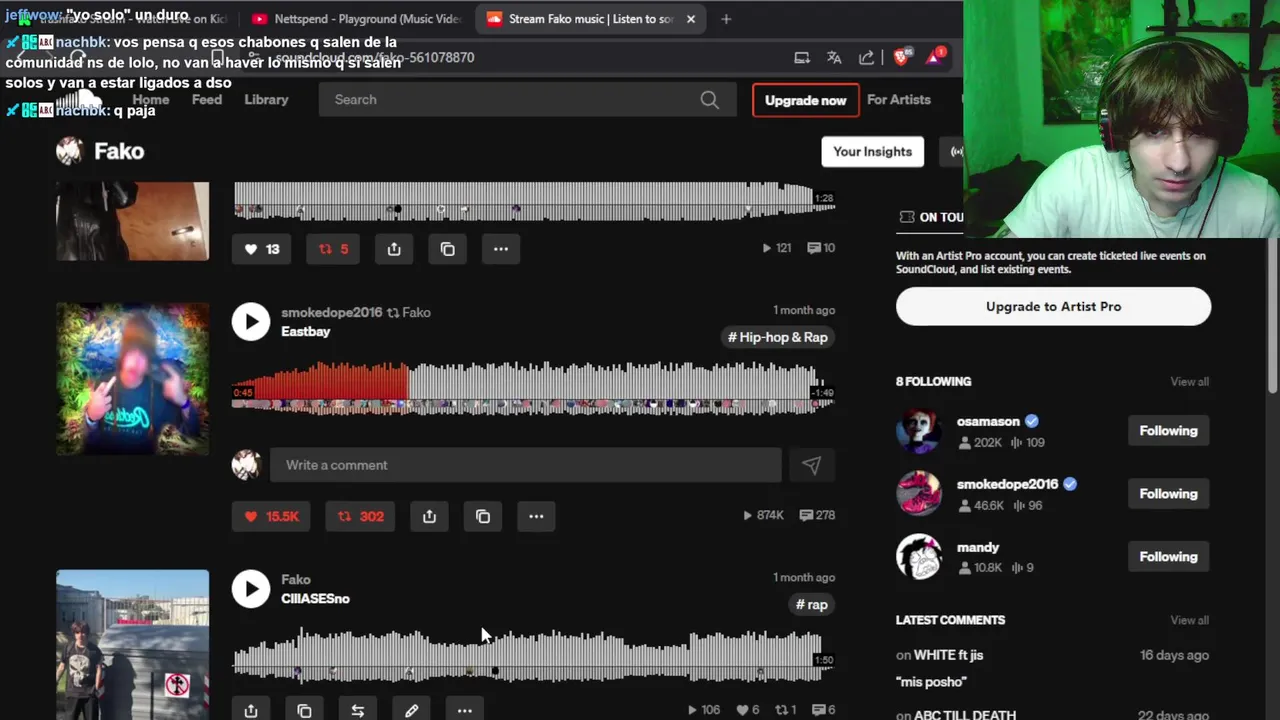Click the search magnifier icon
1280x720 pixels.
coord(710,100)
